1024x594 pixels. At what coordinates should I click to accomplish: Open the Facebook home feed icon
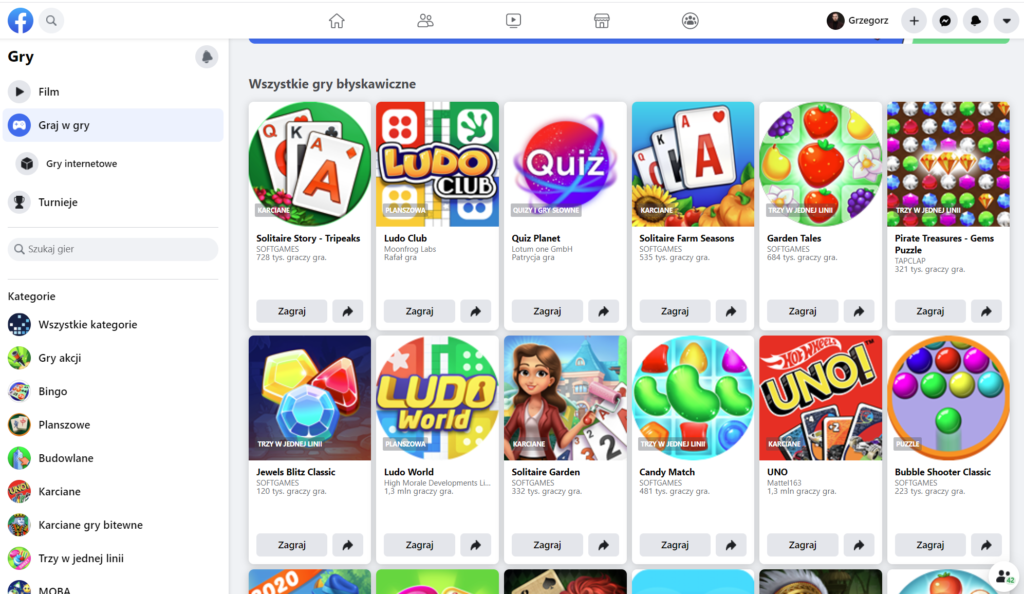point(336,21)
